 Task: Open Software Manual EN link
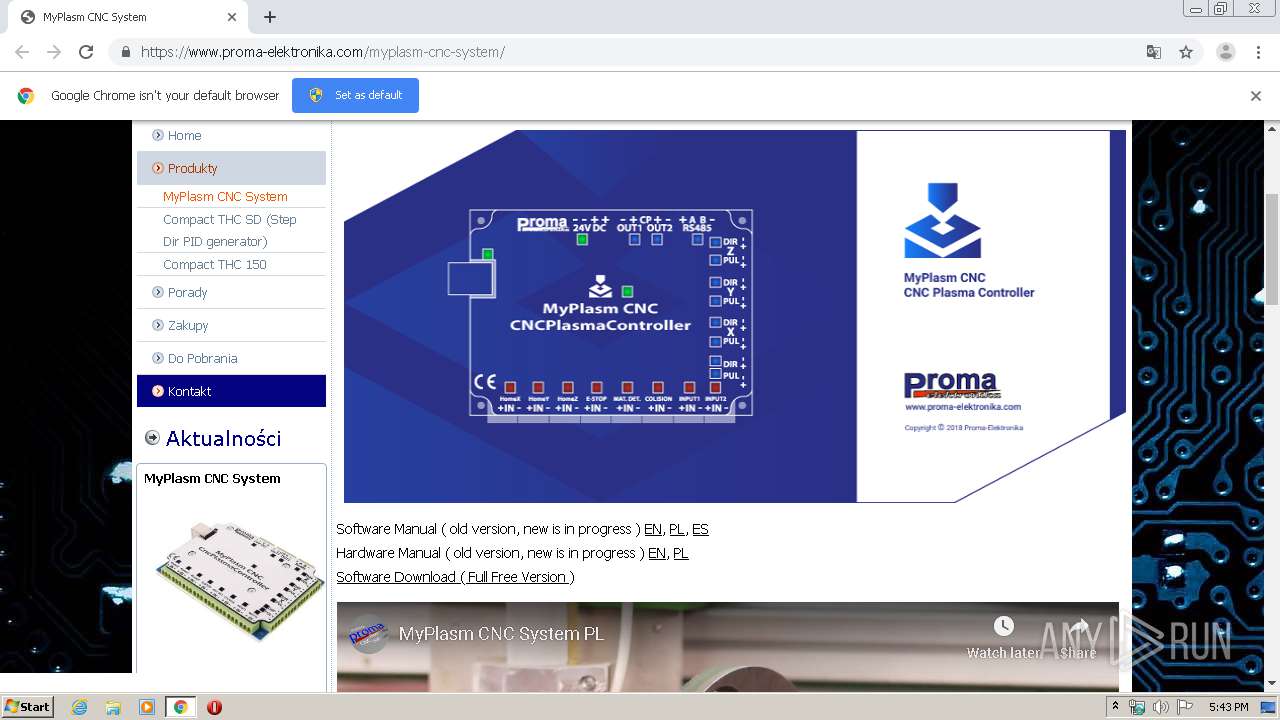[x=653, y=529]
